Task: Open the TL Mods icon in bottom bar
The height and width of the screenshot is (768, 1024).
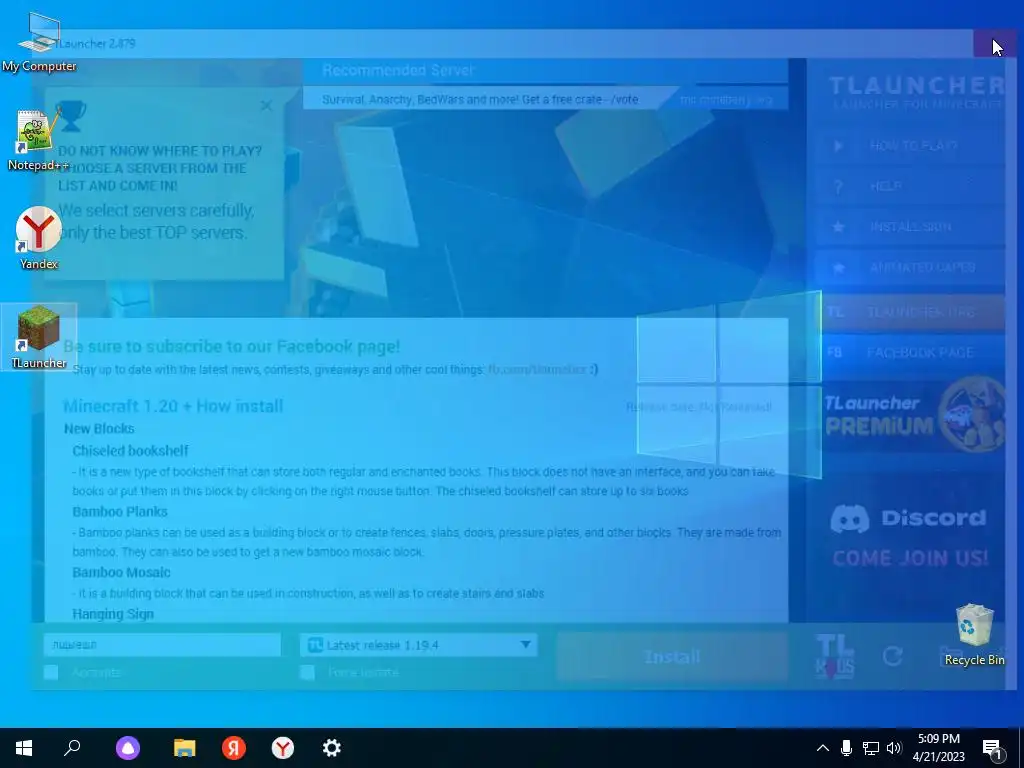Action: click(x=835, y=656)
